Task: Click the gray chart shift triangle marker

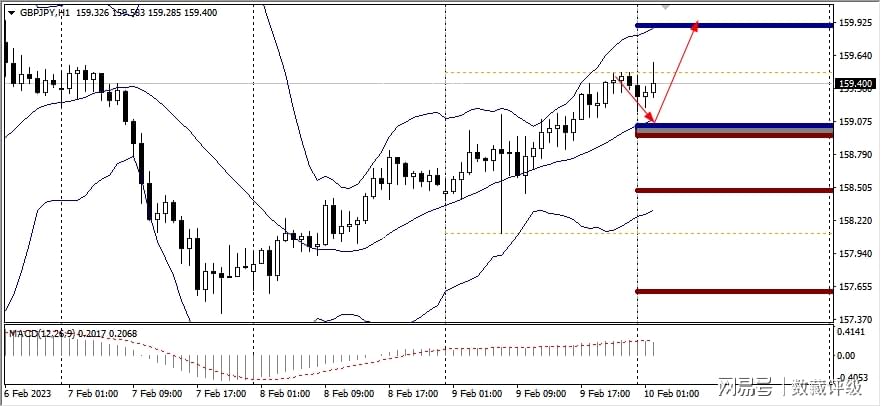Action: pyautogui.click(x=668, y=6)
